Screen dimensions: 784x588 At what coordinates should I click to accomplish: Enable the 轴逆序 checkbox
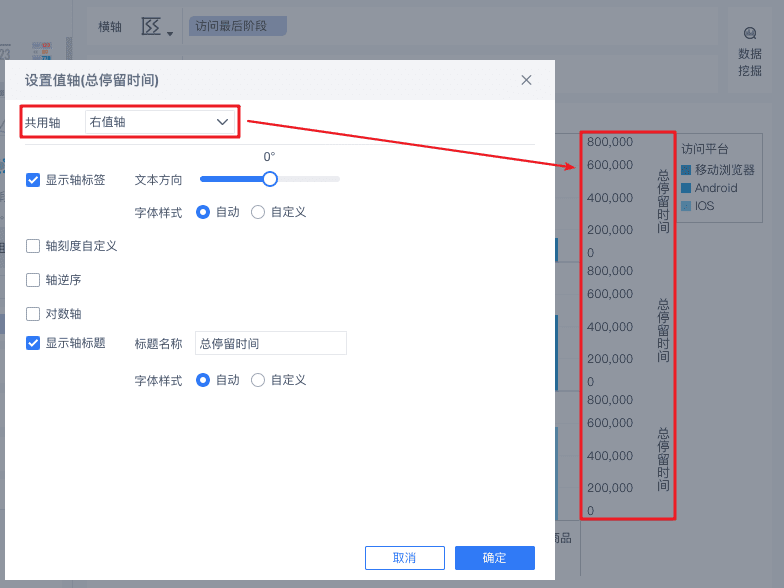click(33, 280)
